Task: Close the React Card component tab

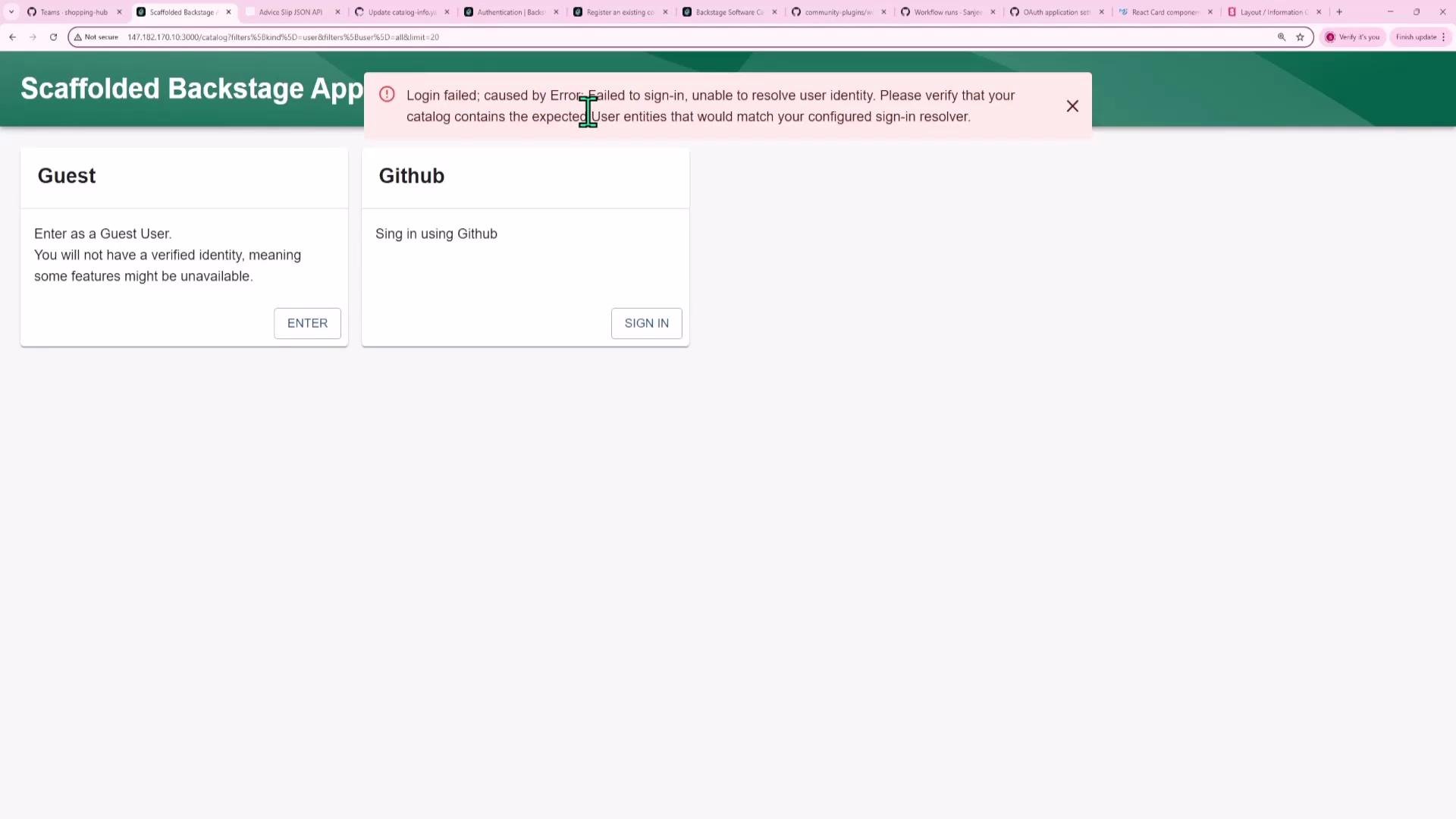Action: click(x=1210, y=12)
